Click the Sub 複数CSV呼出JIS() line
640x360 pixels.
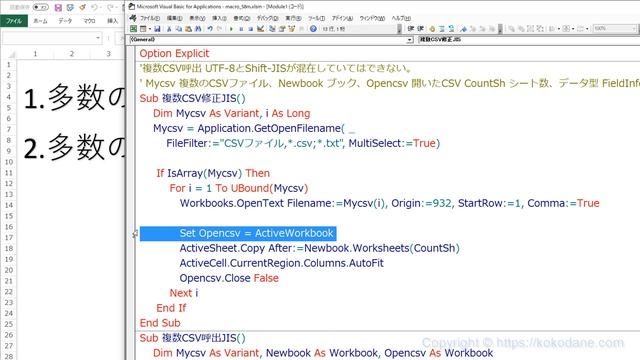tap(192, 338)
